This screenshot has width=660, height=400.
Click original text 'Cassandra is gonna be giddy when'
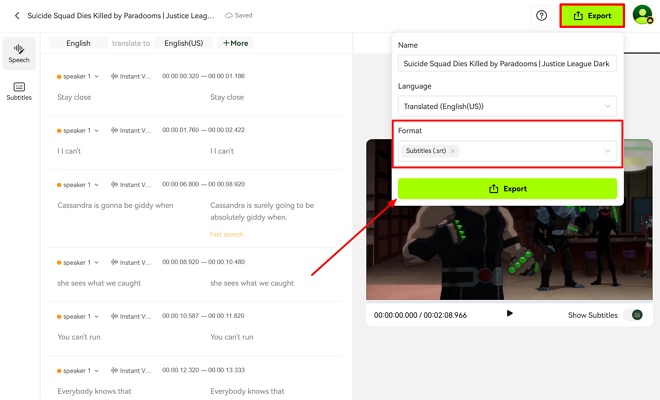115,205
